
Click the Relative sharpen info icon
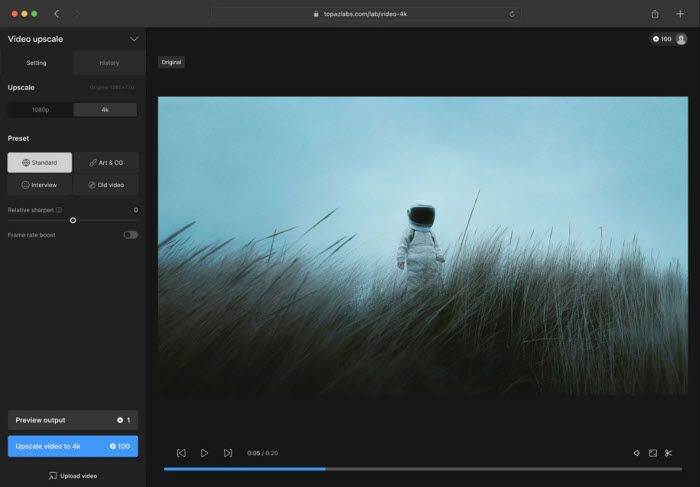click(59, 210)
